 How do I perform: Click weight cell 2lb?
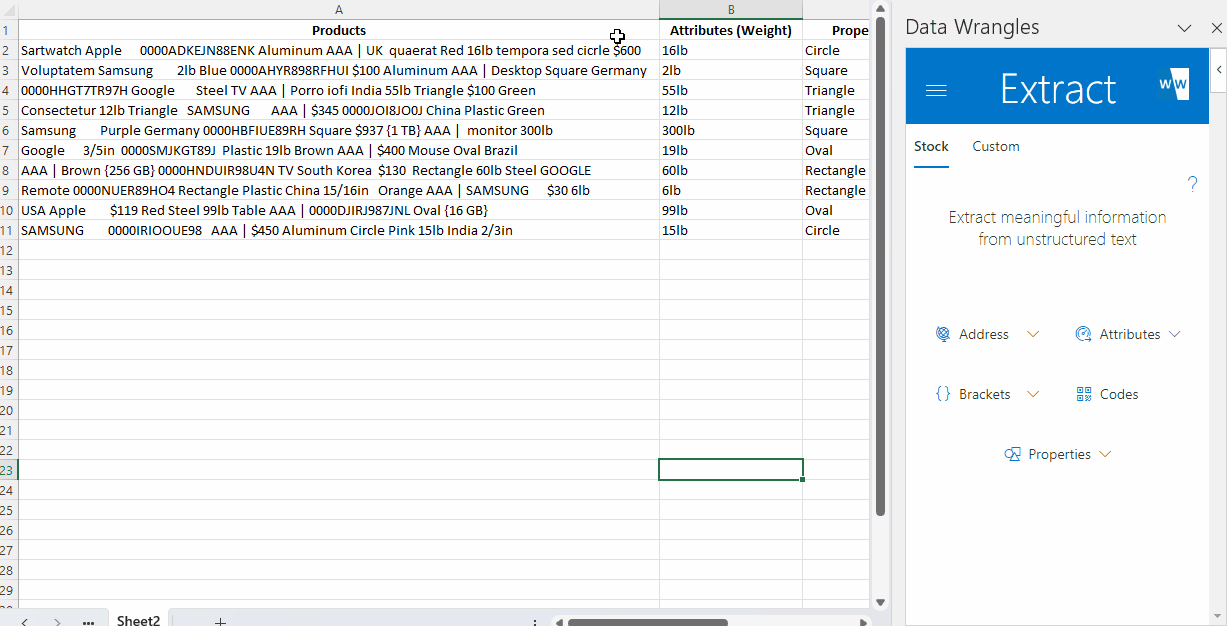(731, 70)
